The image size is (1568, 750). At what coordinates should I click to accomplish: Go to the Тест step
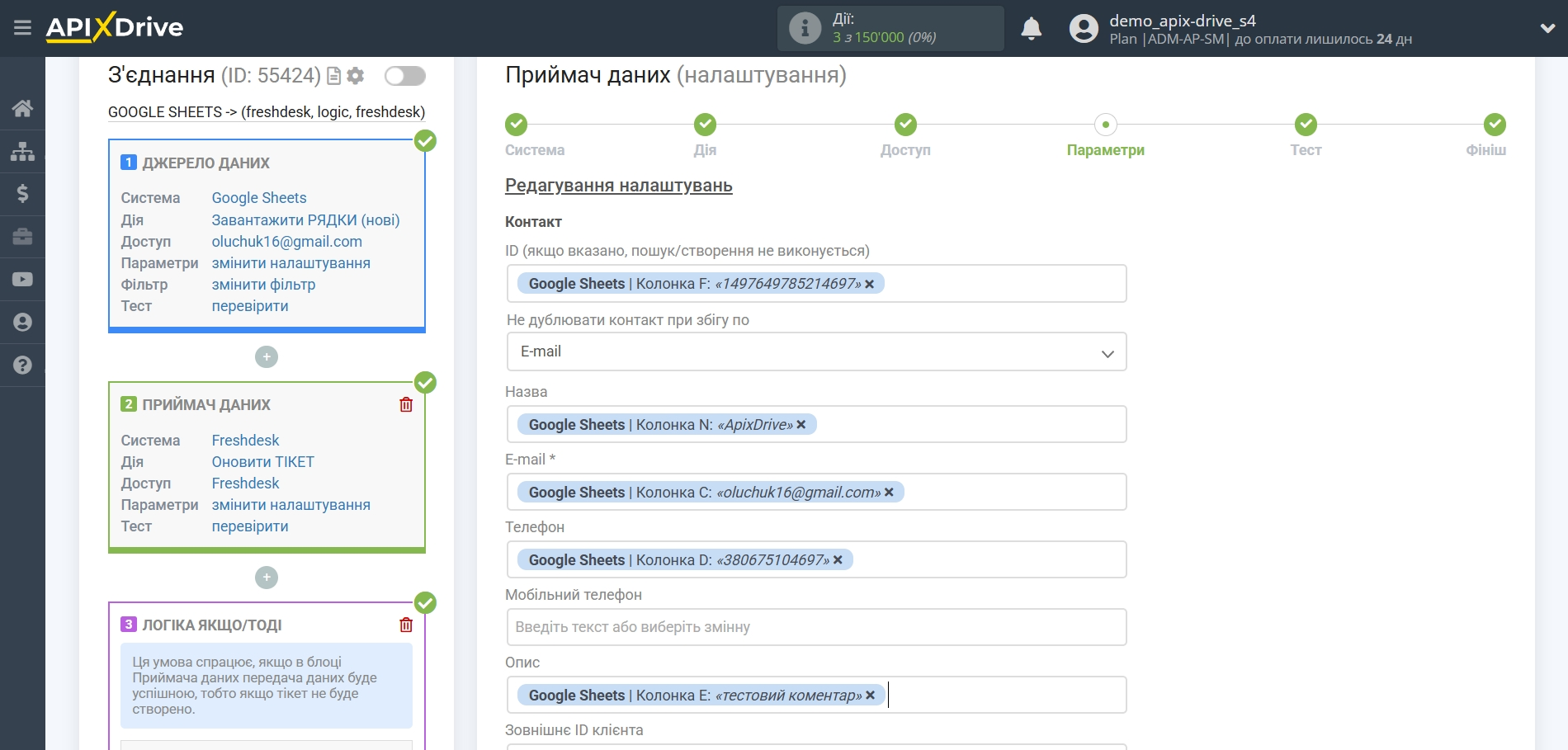(x=1306, y=125)
